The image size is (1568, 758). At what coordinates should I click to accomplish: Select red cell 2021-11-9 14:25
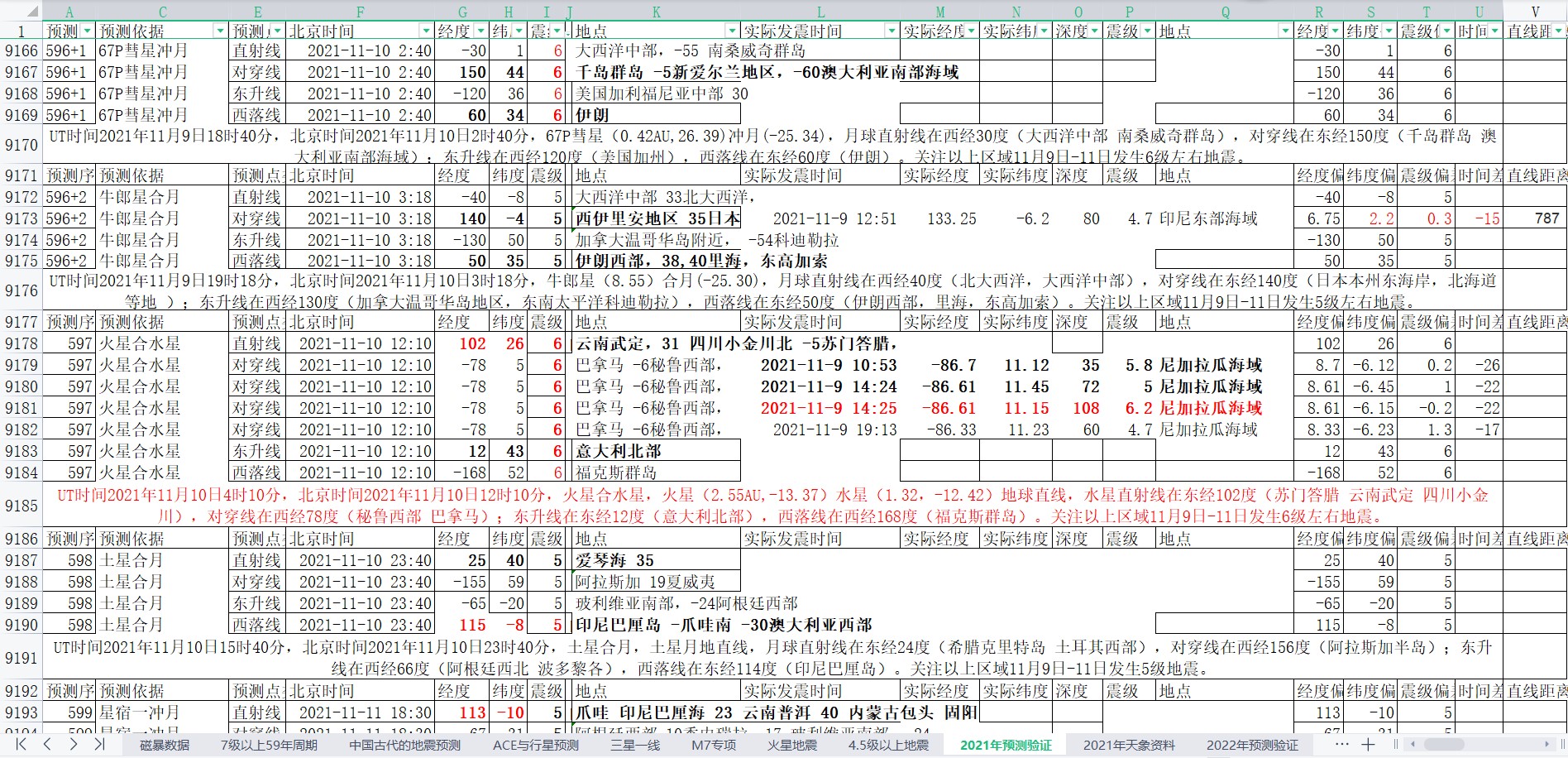(820, 408)
